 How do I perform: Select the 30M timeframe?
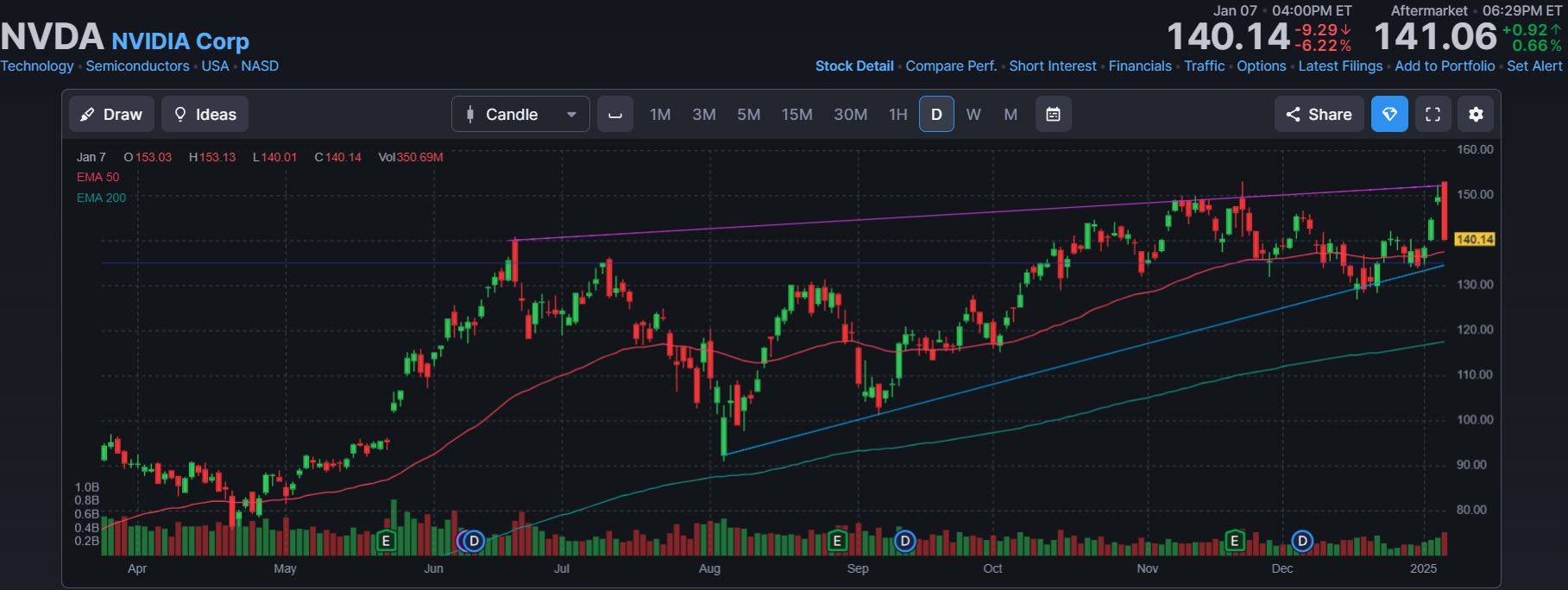(x=851, y=114)
